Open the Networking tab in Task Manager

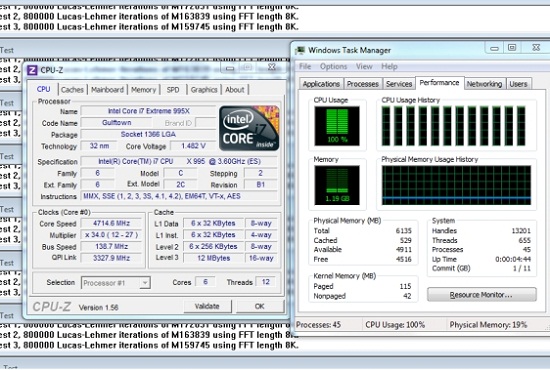(x=484, y=84)
